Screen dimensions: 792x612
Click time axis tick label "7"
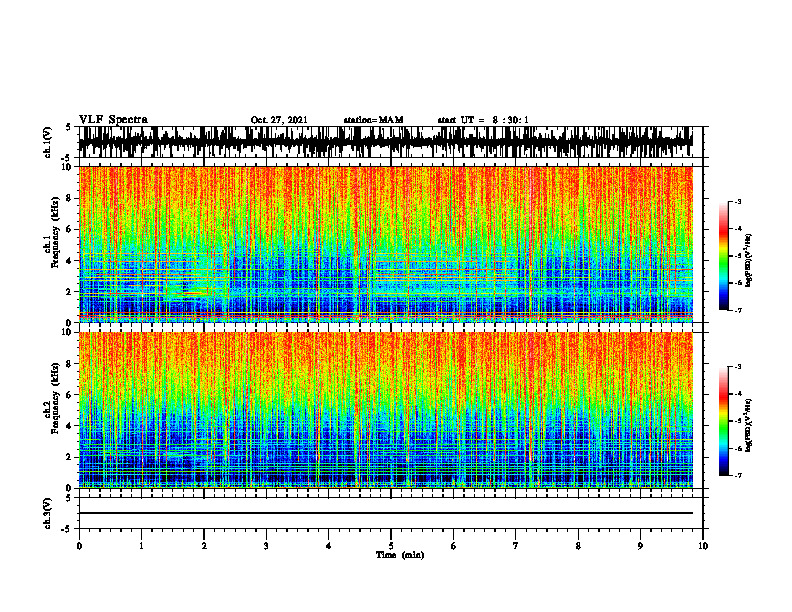[x=516, y=546]
